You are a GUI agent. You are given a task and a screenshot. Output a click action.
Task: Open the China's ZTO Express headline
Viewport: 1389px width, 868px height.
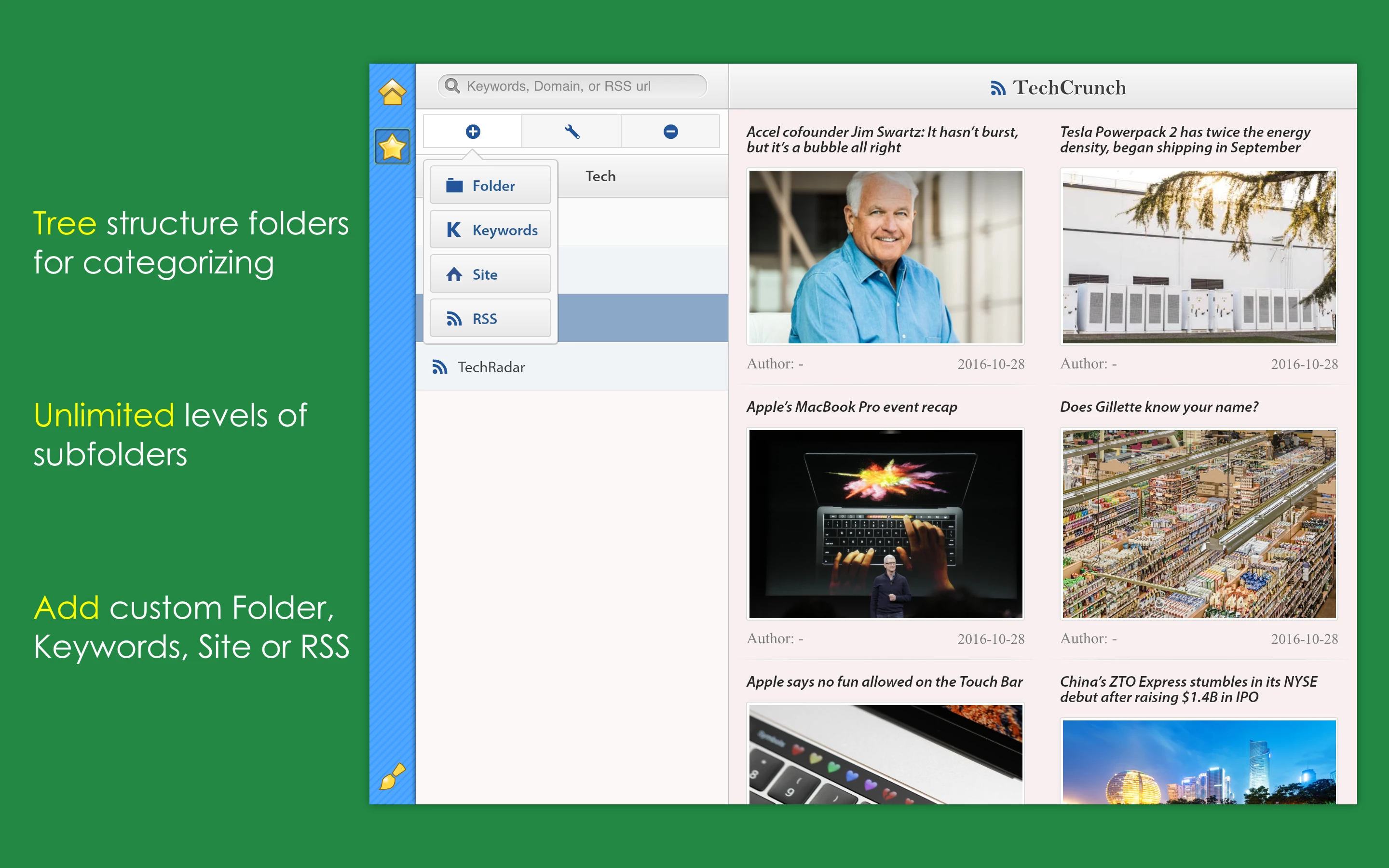tap(1188, 689)
